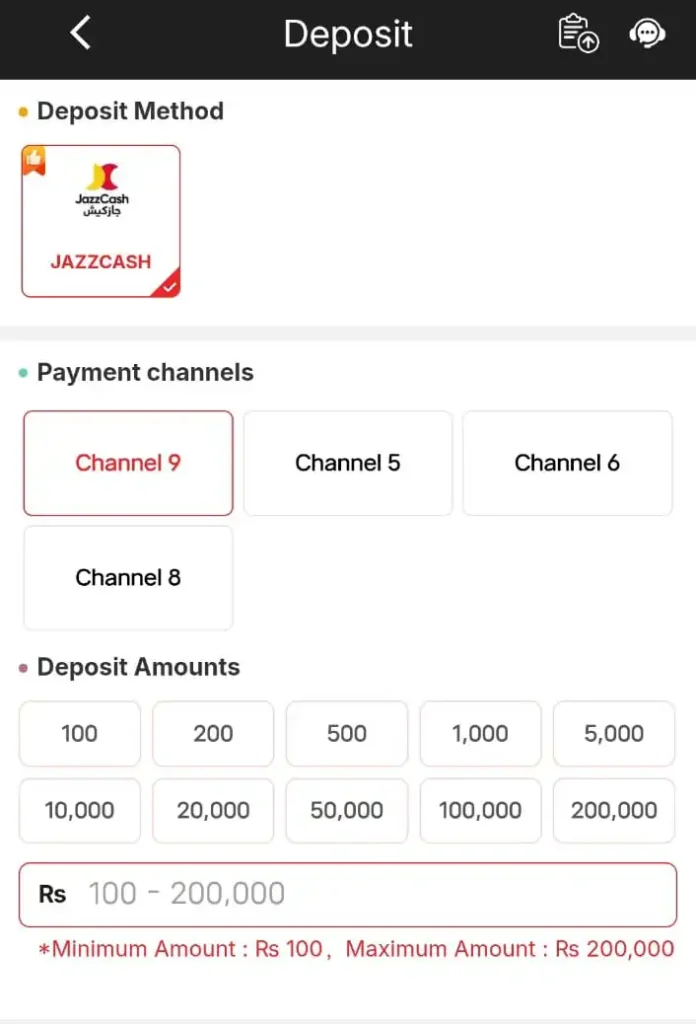Pick payment Channel 8

coord(128,578)
